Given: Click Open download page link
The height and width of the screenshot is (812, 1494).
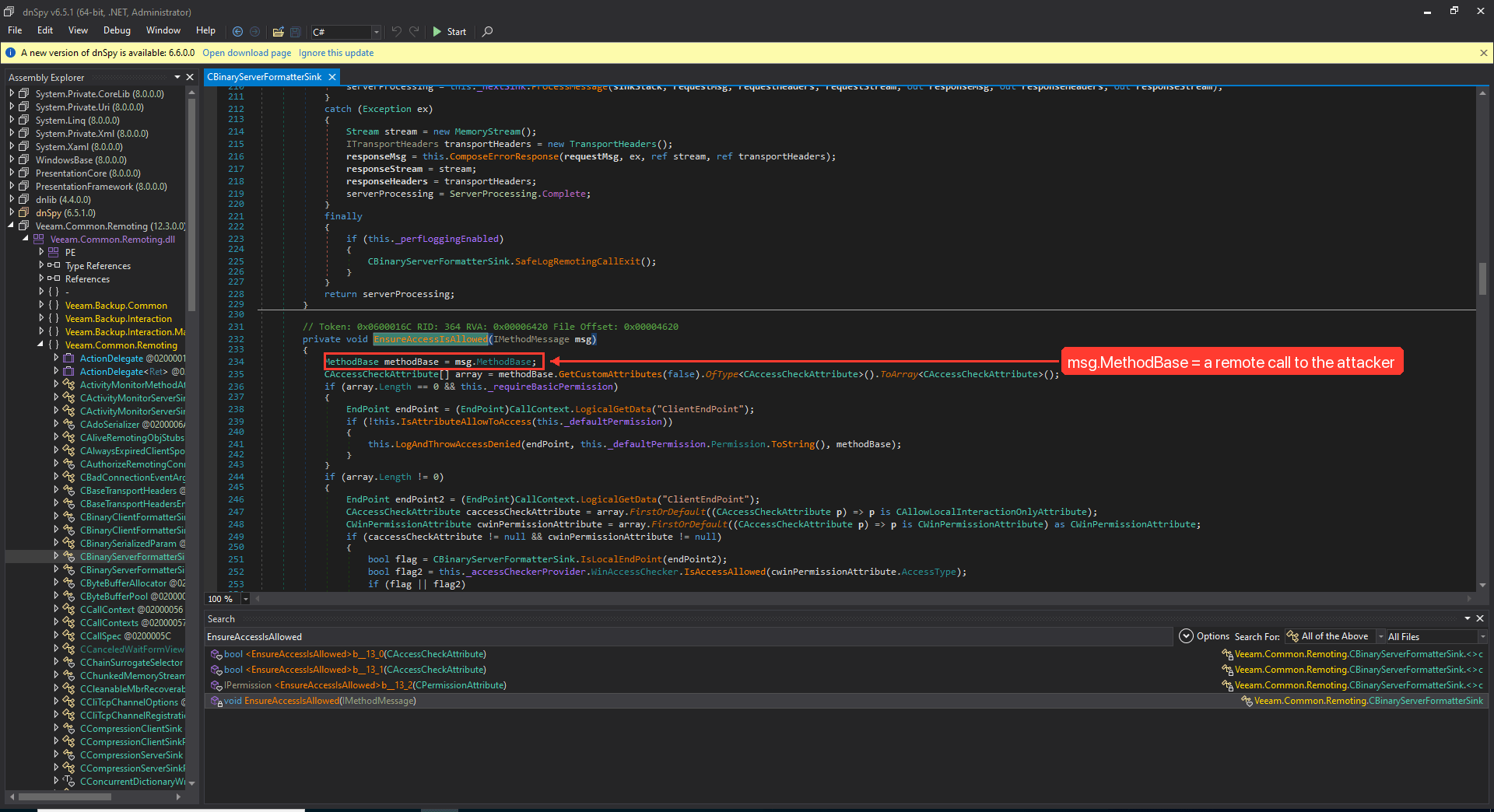Looking at the screenshot, I should [x=247, y=53].
